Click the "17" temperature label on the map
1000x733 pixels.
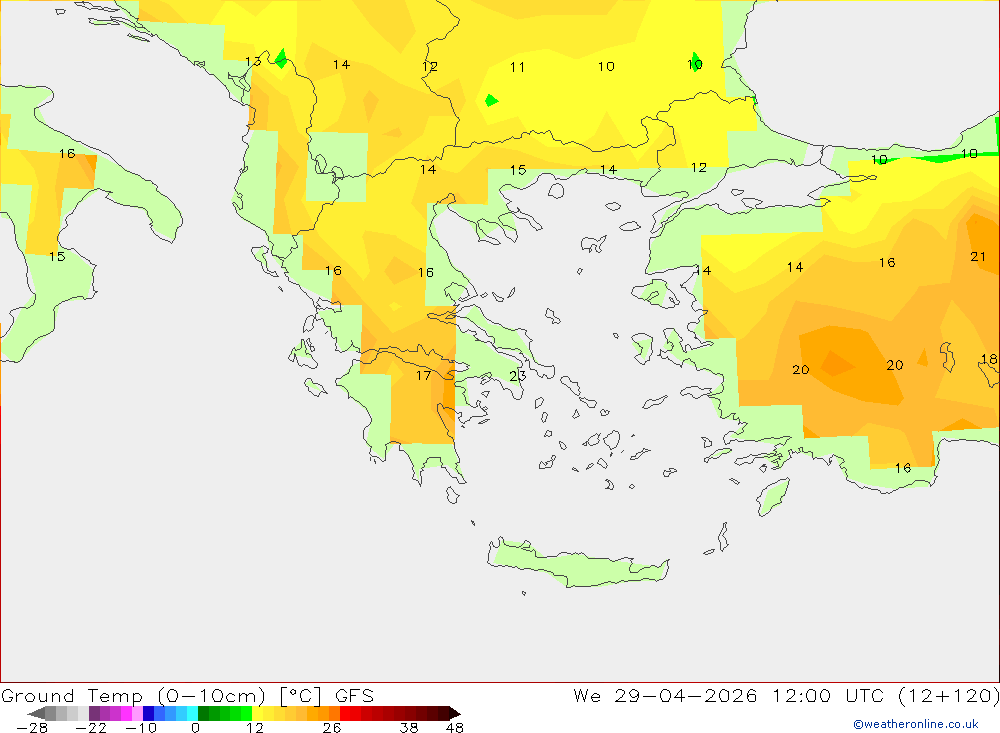(423, 375)
